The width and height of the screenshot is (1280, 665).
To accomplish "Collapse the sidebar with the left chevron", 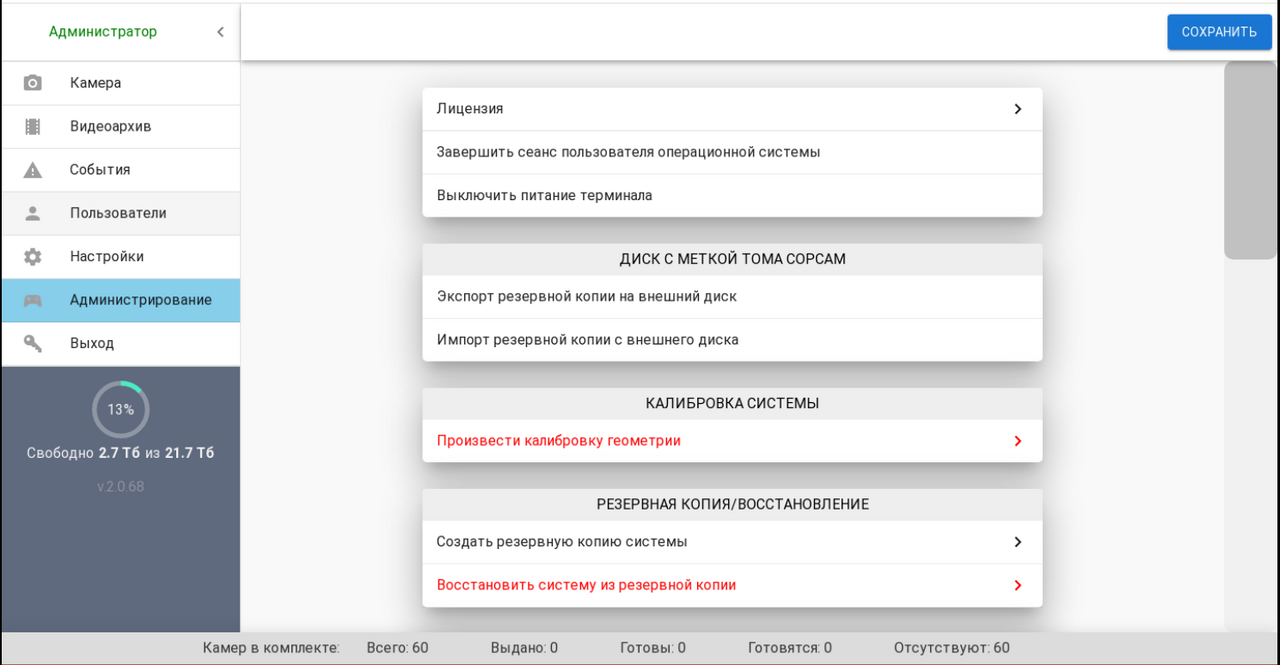I will [220, 32].
